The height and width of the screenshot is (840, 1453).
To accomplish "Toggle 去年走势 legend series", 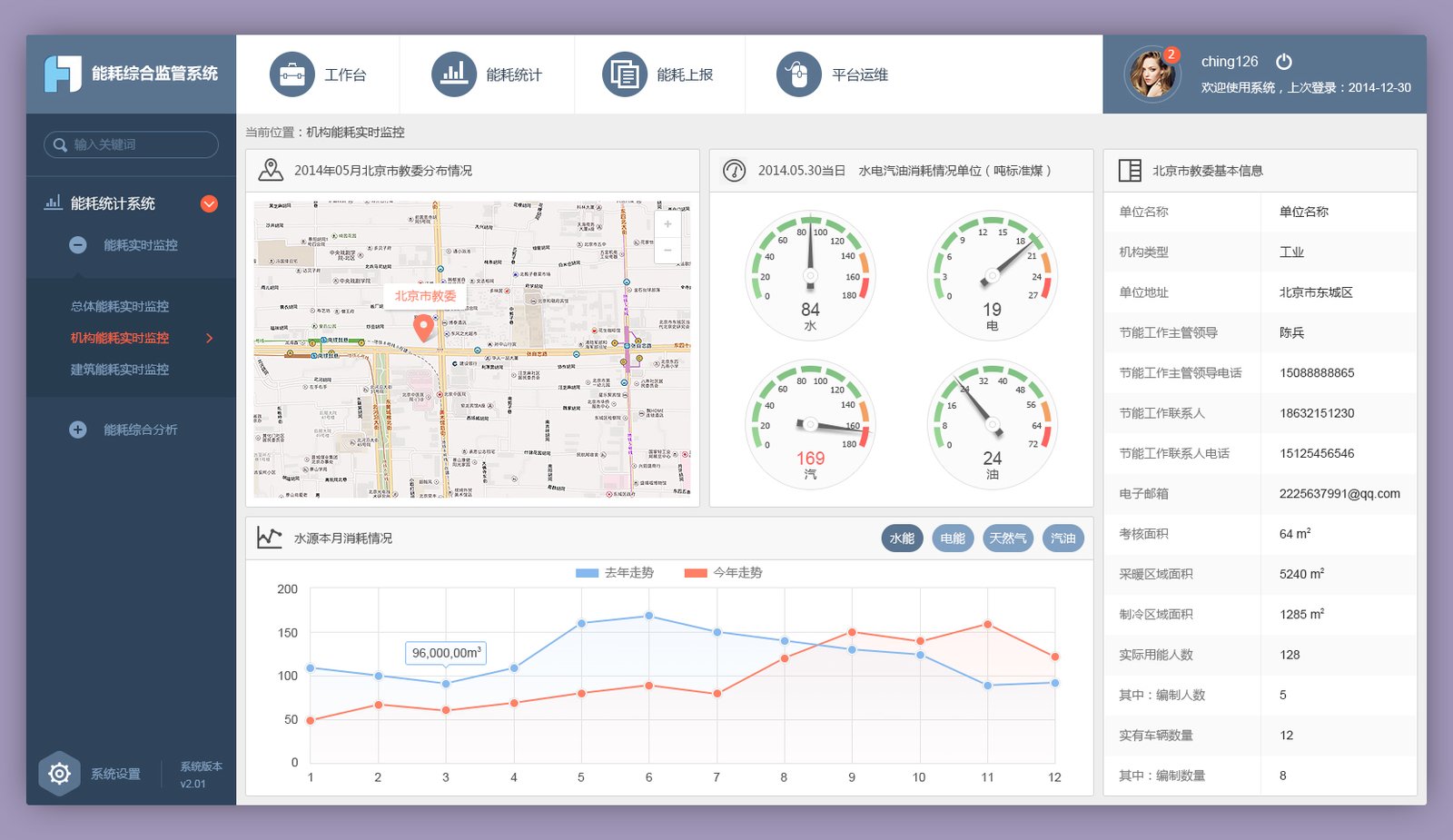I will 615,573.
